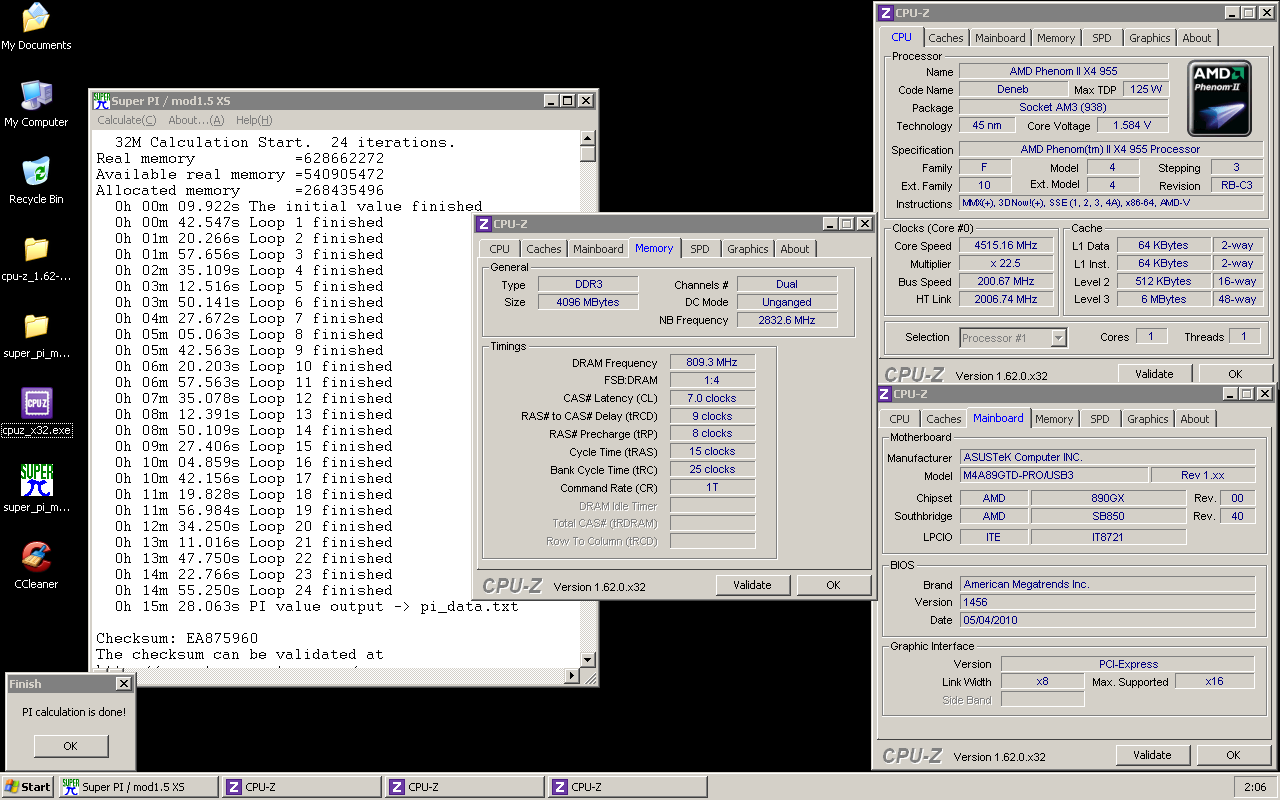Open the About menu in Super PI
Viewport: 1280px width, 800px height.
(196, 120)
